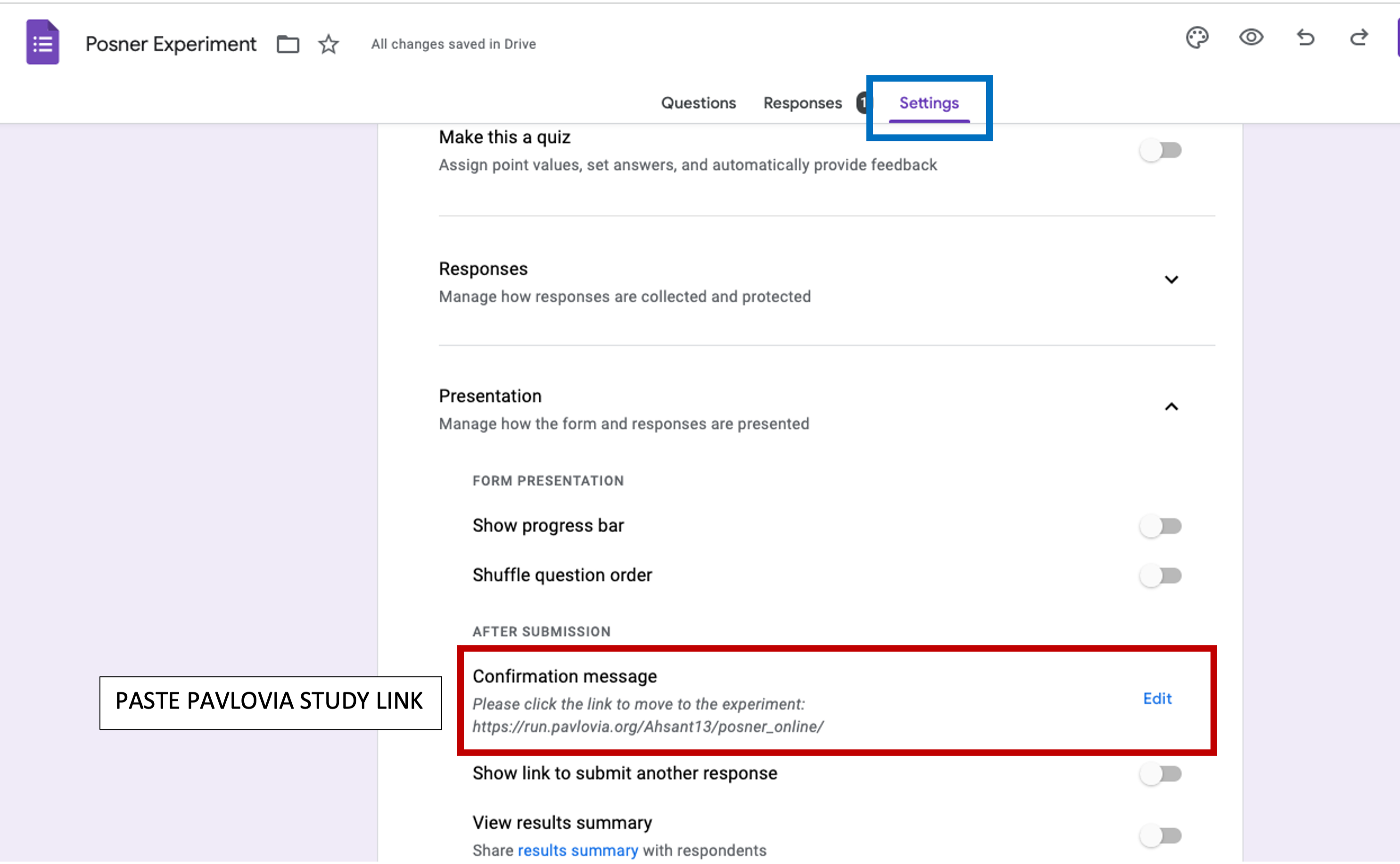Screen dimensions: 1400x864
Task: Click the eye/preview icon
Action: point(1252,37)
